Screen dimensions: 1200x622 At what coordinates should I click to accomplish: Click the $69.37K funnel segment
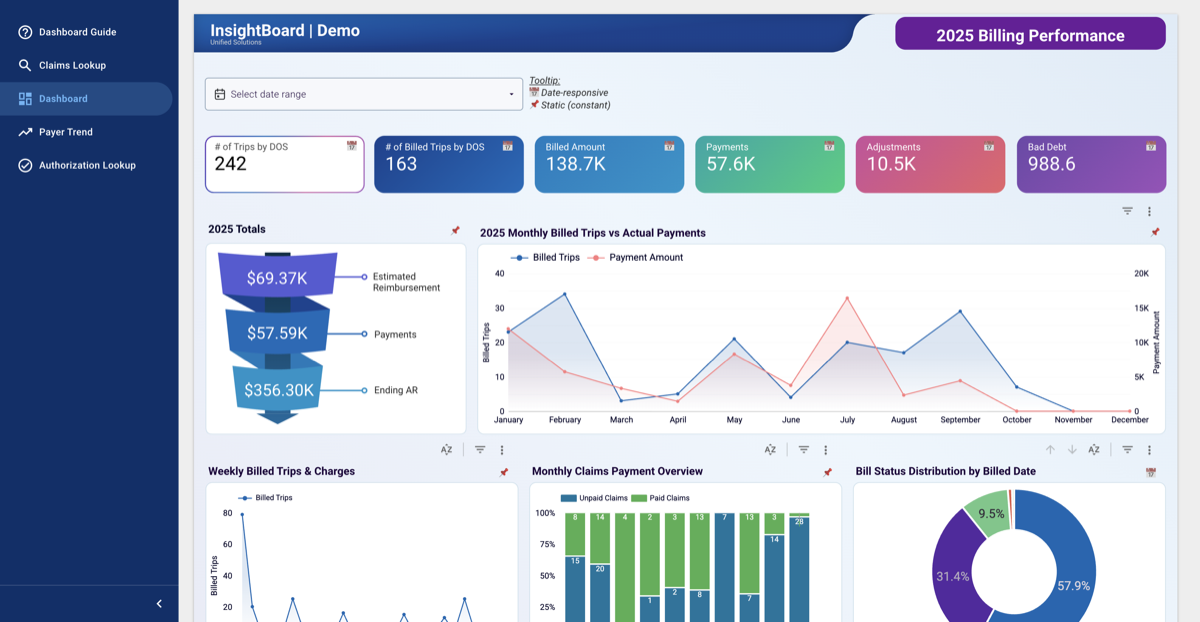pos(277,278)
